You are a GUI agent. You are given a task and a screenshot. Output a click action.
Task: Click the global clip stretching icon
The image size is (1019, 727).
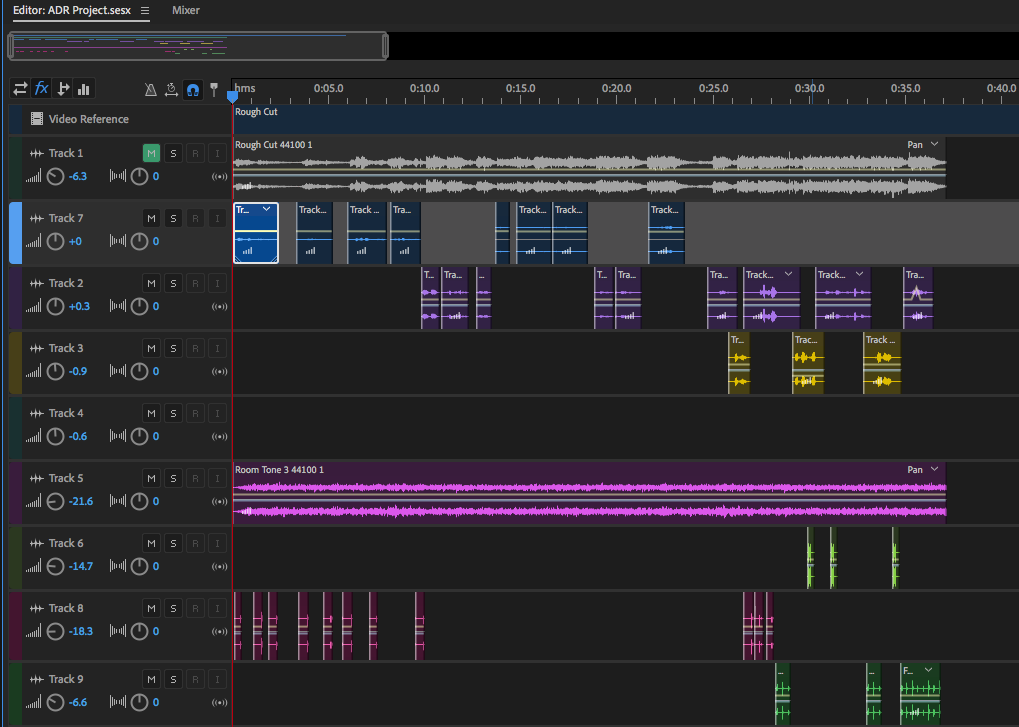pyautogui.click(x=171, y=89)
